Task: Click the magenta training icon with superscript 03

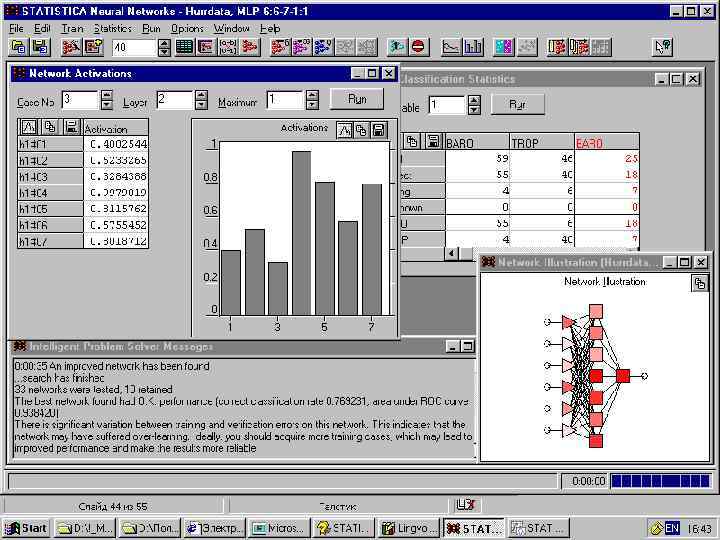Action: pos(302,47)
